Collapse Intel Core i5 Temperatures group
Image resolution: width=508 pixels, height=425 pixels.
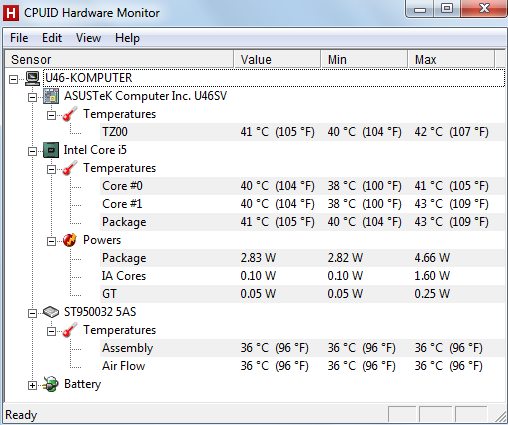pos(51,169)
